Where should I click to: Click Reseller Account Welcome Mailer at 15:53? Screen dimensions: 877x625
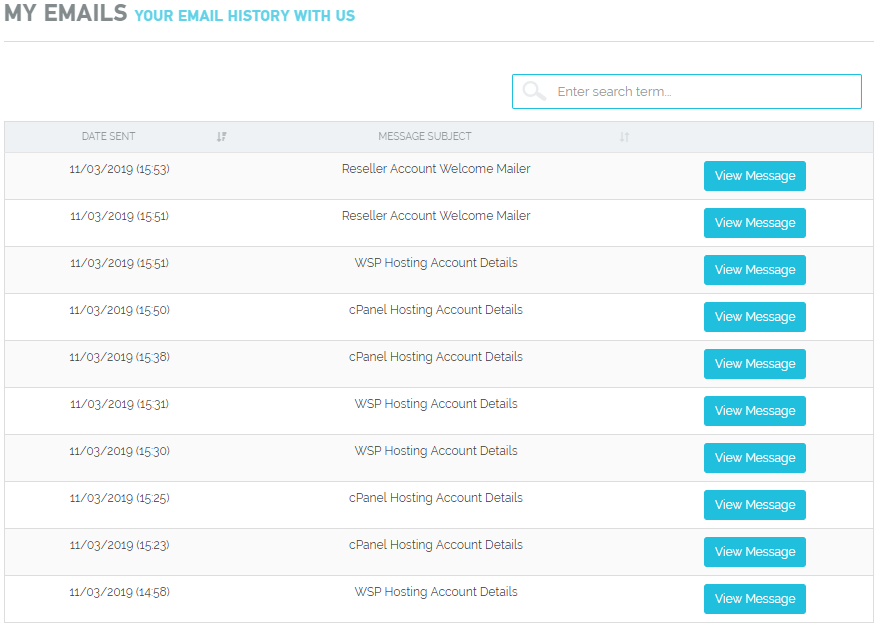pyautogui.click(x=436, y=169)
